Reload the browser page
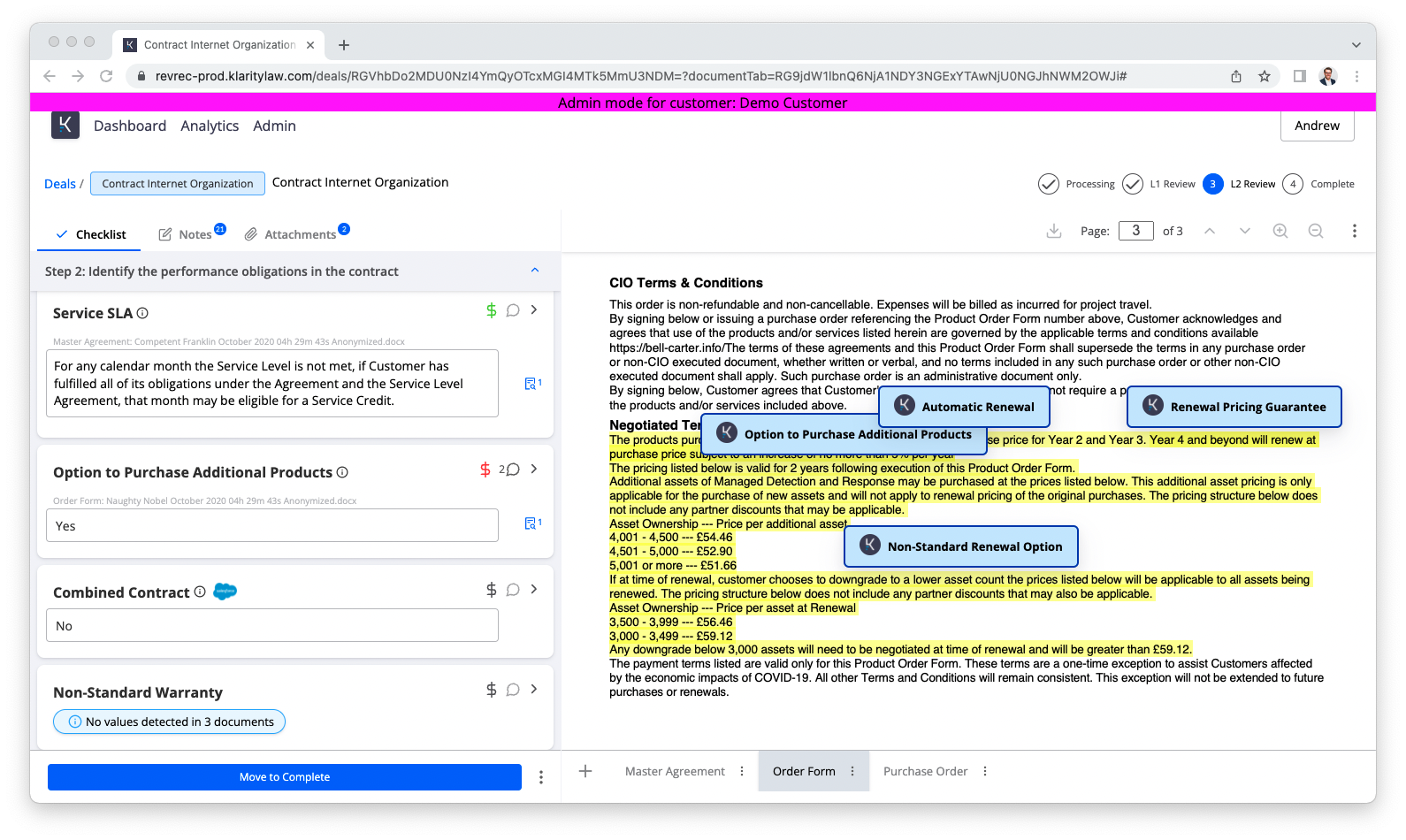This screenshot has width=1406, height=840. pos(106,76)
